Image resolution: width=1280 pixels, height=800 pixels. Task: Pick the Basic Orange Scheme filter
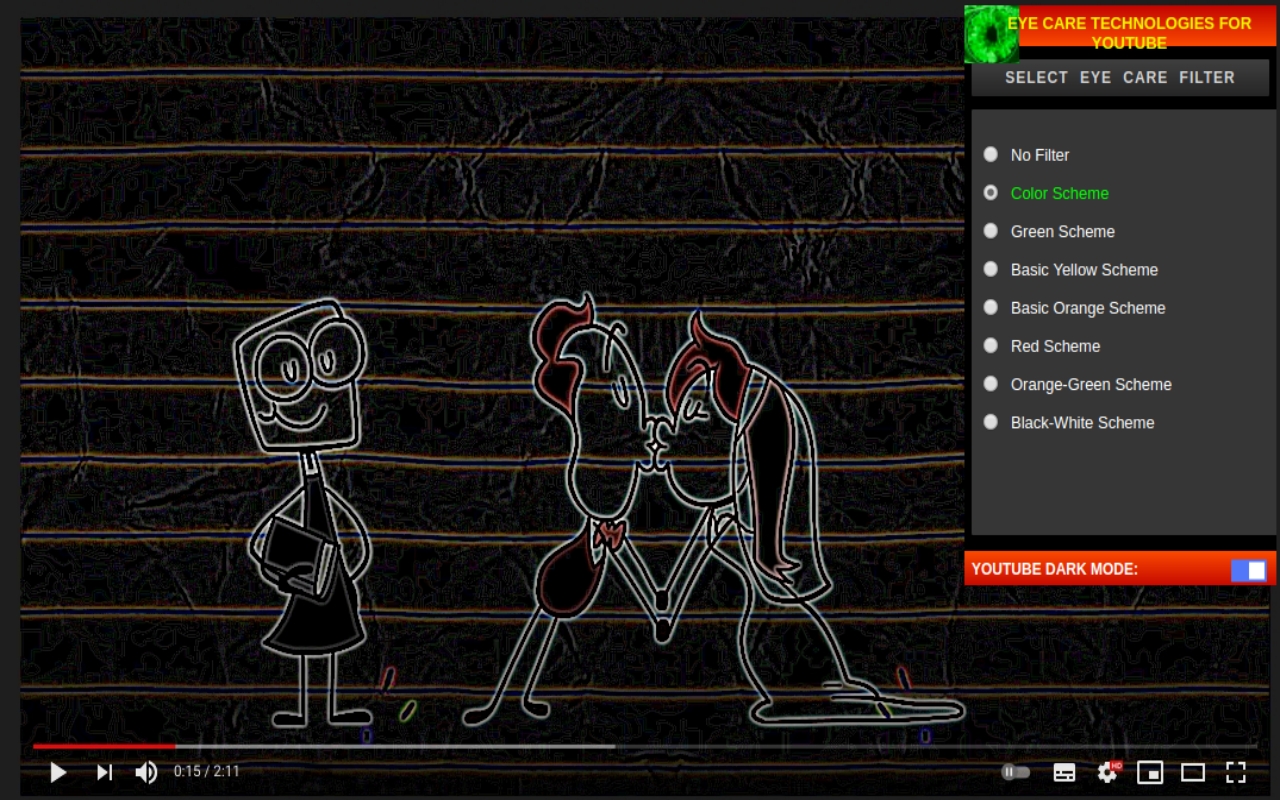click(991, 307)
